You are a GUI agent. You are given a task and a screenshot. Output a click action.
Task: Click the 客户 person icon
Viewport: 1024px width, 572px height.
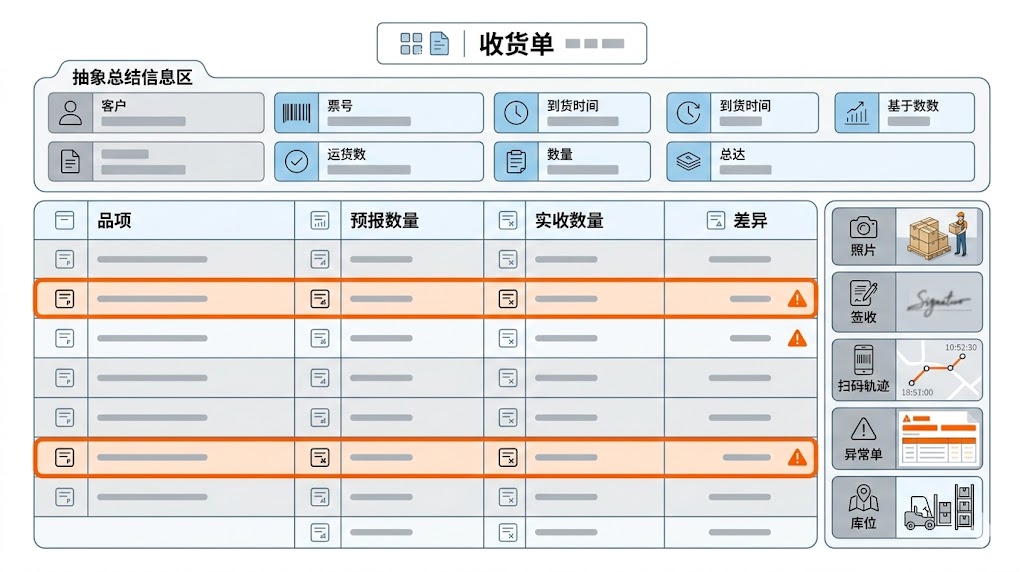pos(70,113)
